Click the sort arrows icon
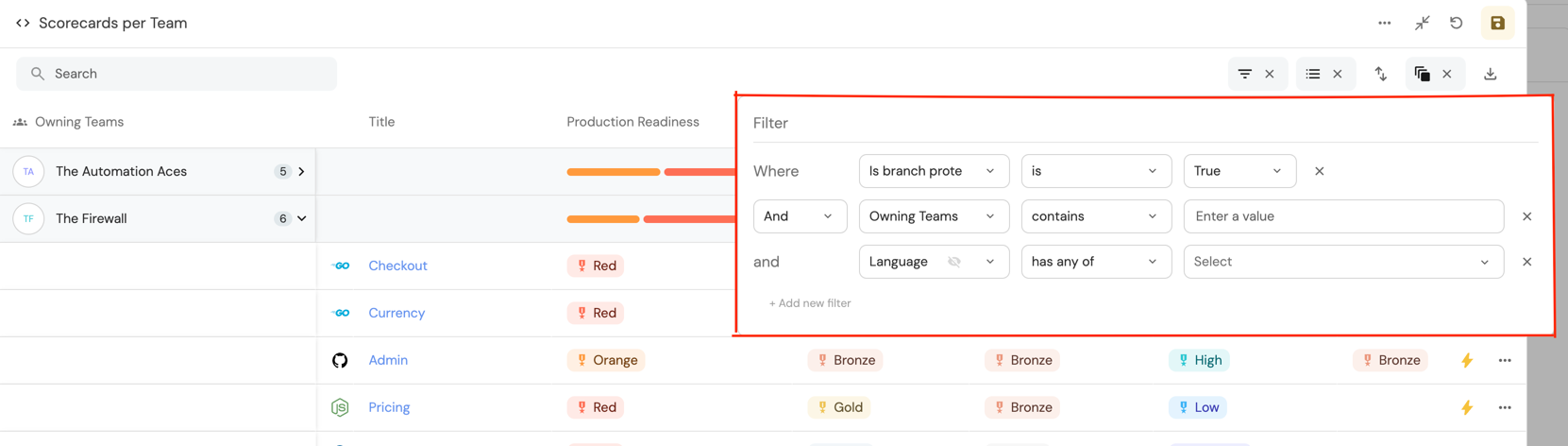 pos(1381,74)
